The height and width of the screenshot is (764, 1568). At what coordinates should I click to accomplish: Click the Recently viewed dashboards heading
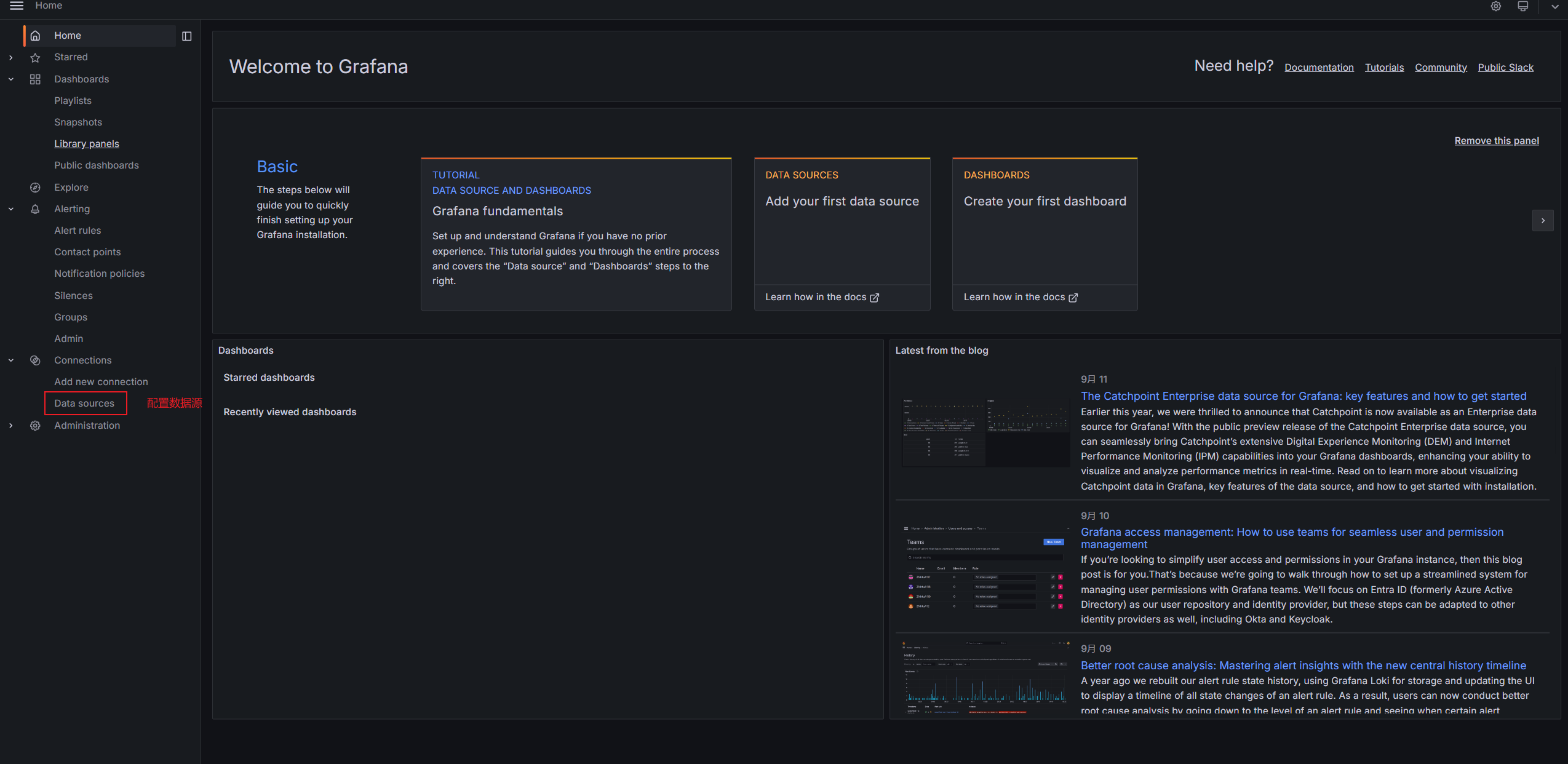pyautogui.click(x=290, y=412)
